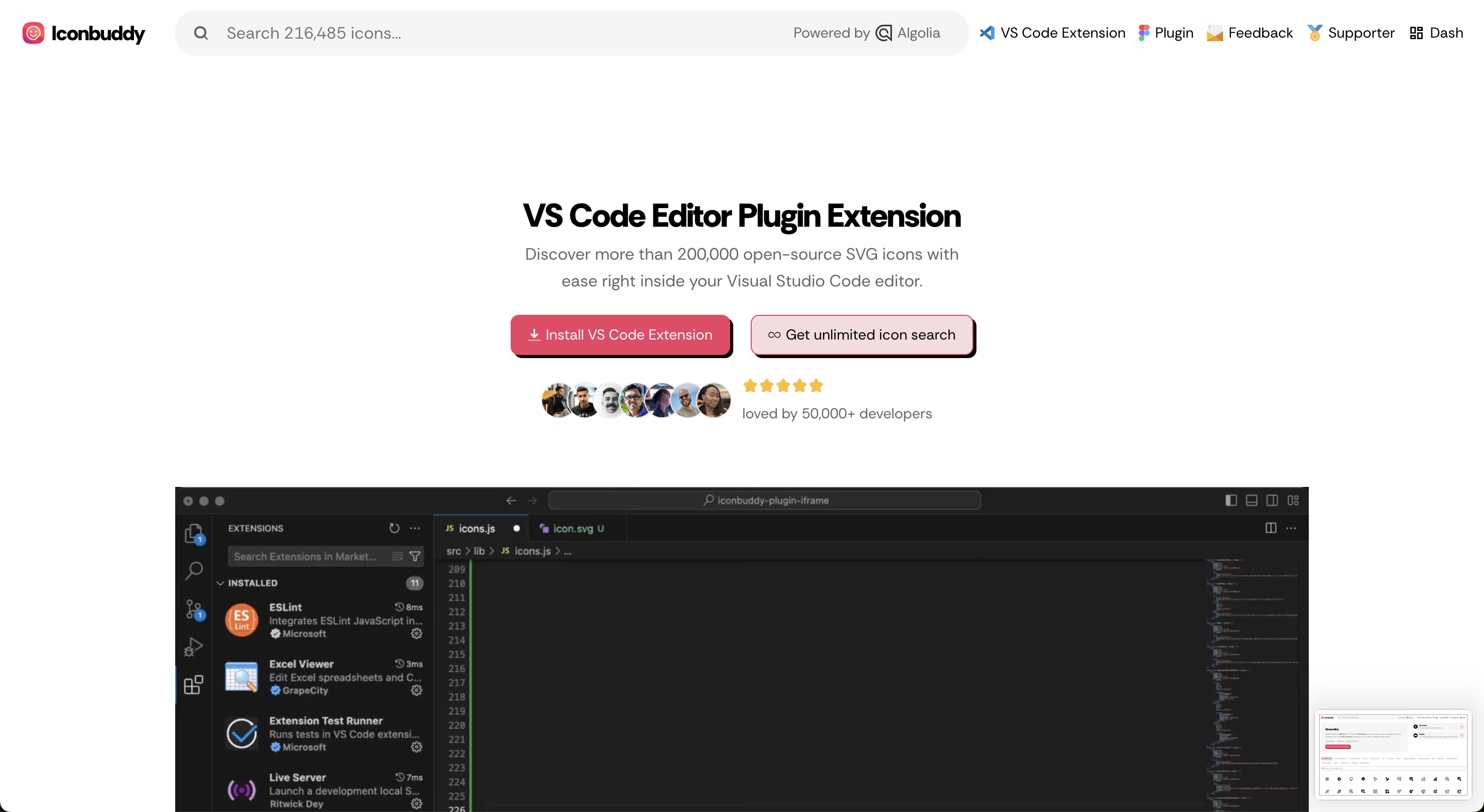Click the search magnifier icon
The width and height of the screenshot is (1484, 812).
pyautogui.click(x=200, y=33)
